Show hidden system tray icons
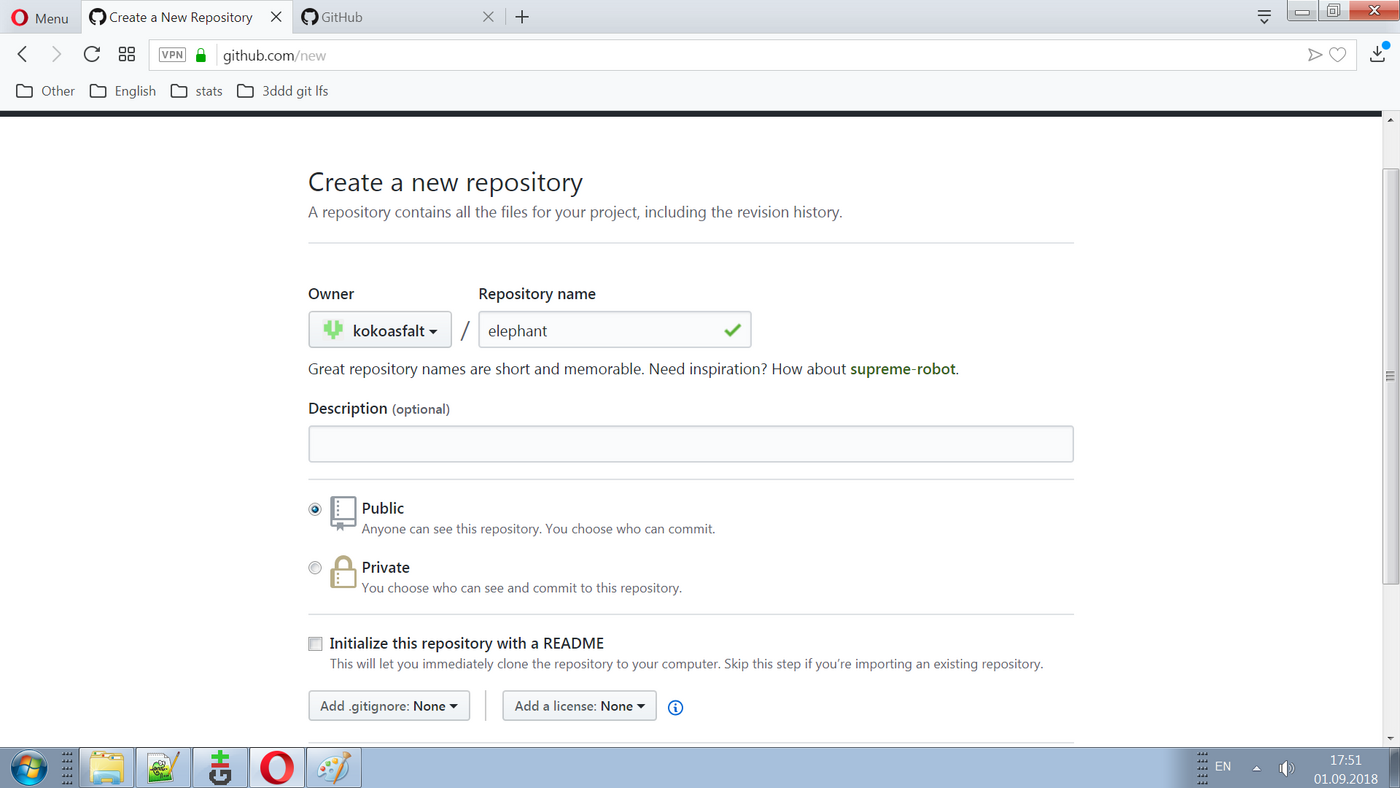The height and width of the screenshot is (788, 1400). click(x=1257, y=768)
